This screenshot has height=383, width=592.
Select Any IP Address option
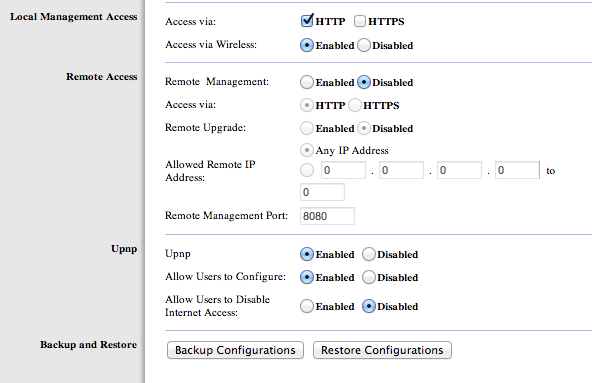tap(307, 150)
